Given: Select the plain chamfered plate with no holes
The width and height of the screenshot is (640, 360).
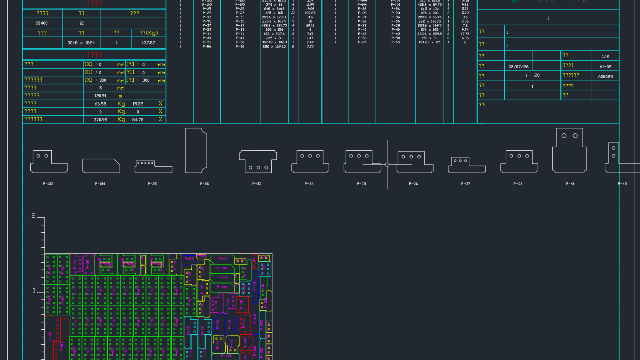Looking at the screenshot, I should pos(101,166).
